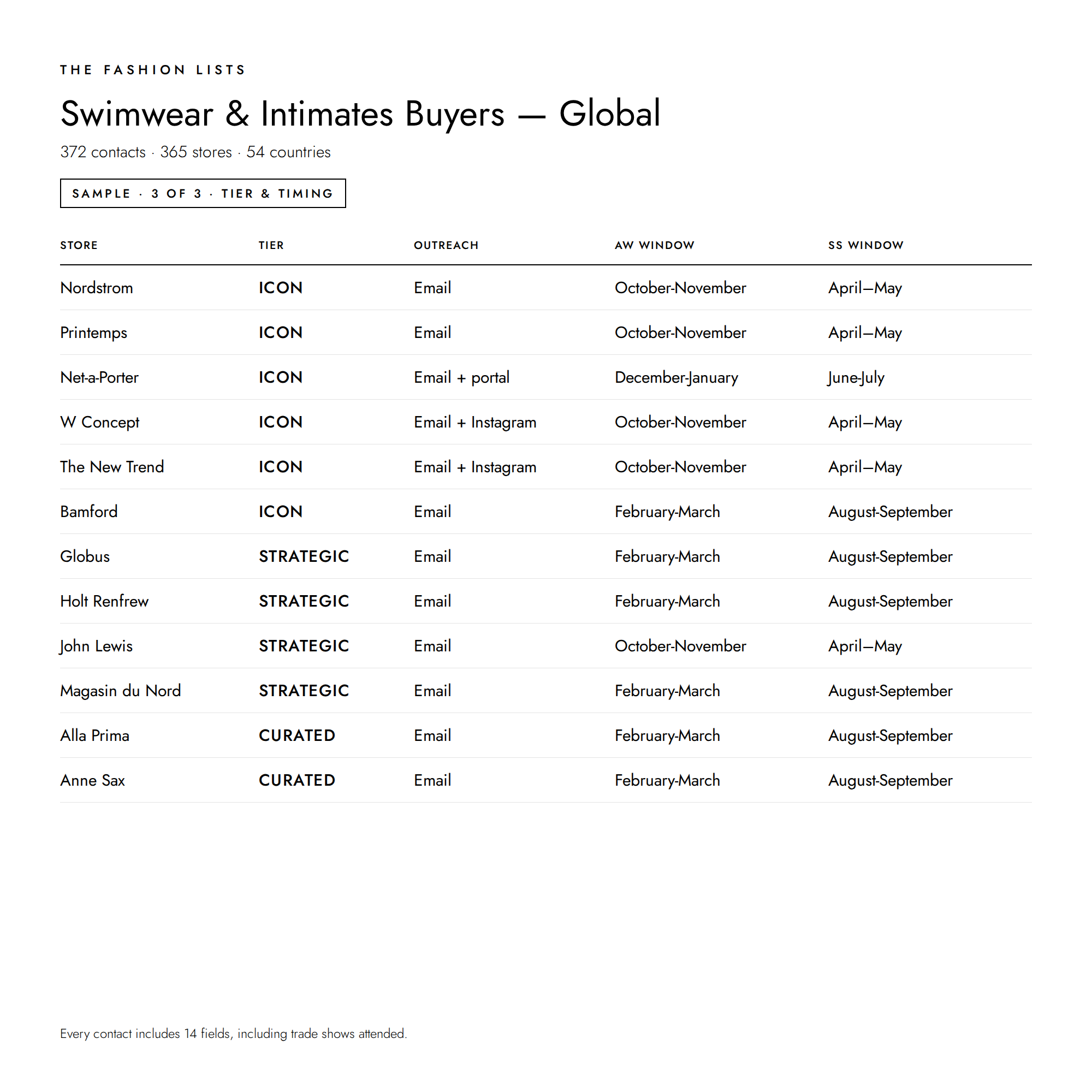This screenshot has width=1092, height=1092.
Task: Click the ICON tier in Nordstrom row
Action: click(x=281, y=288)
